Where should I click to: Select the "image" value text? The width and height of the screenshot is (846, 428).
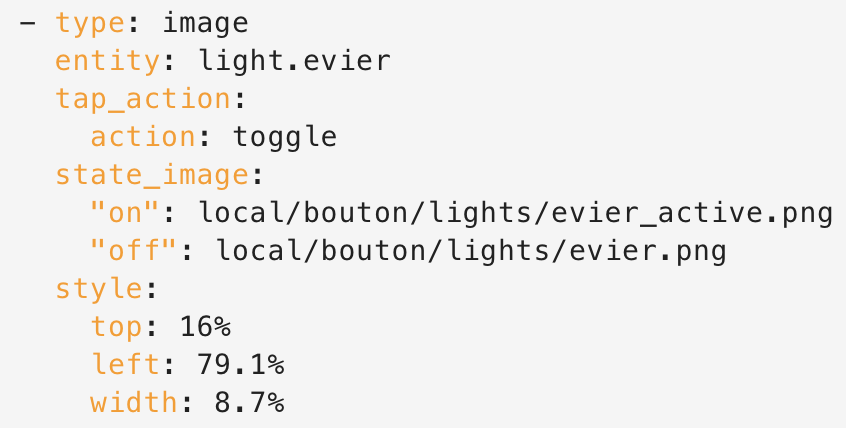coord(205,22)
